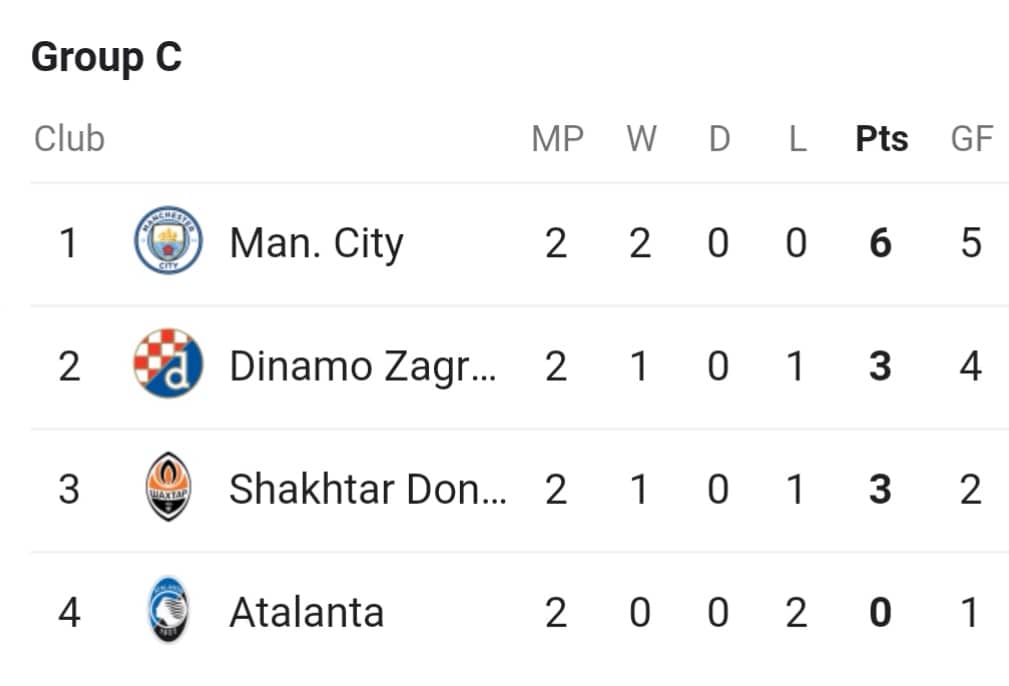Click rank number 2 for Dinamo Zagreb
Image resolution: width=1009 pixels, height=686 pixels.
[x=69, y=366]
